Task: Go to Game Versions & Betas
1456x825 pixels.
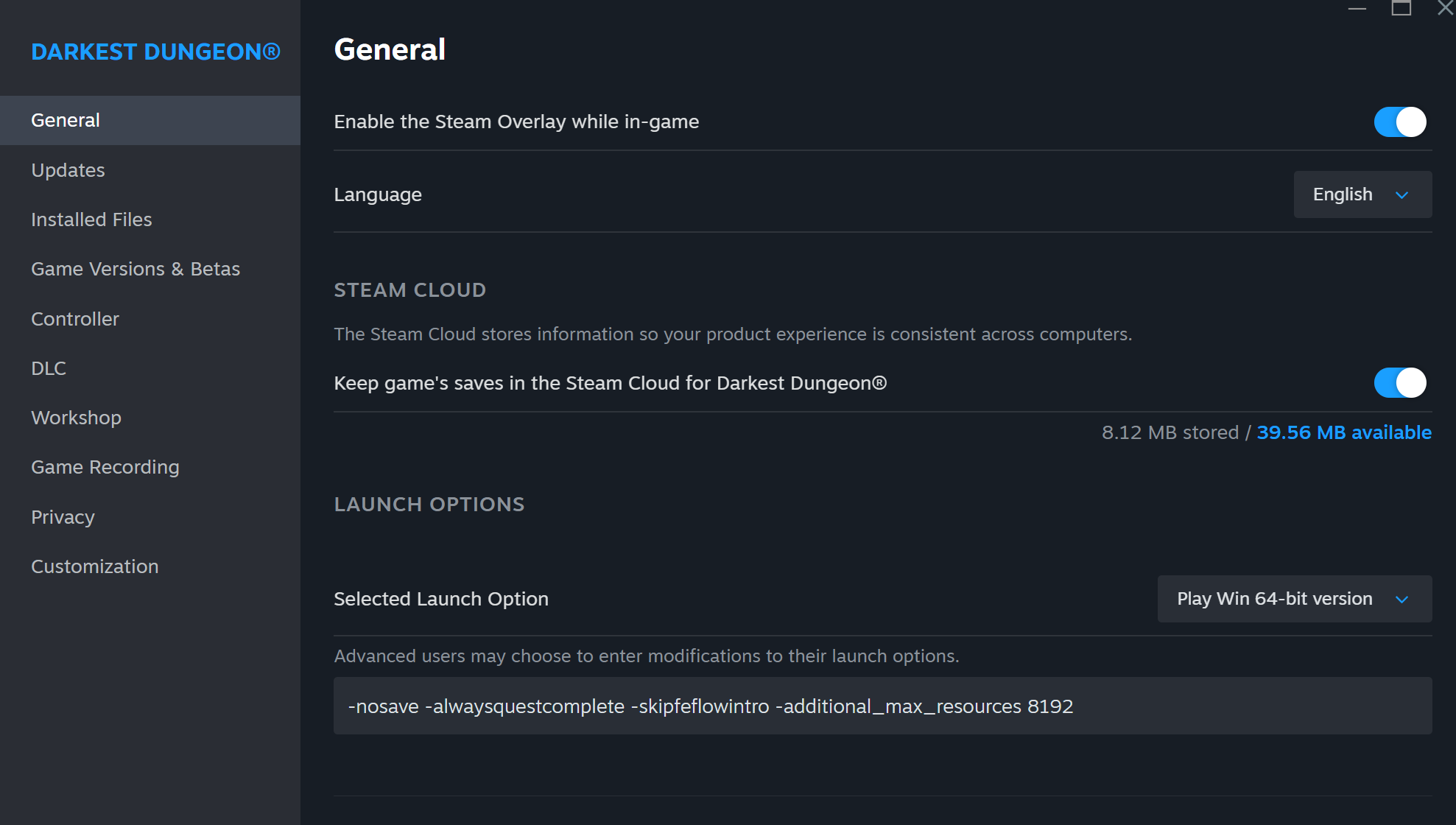Action: [136, 269]
